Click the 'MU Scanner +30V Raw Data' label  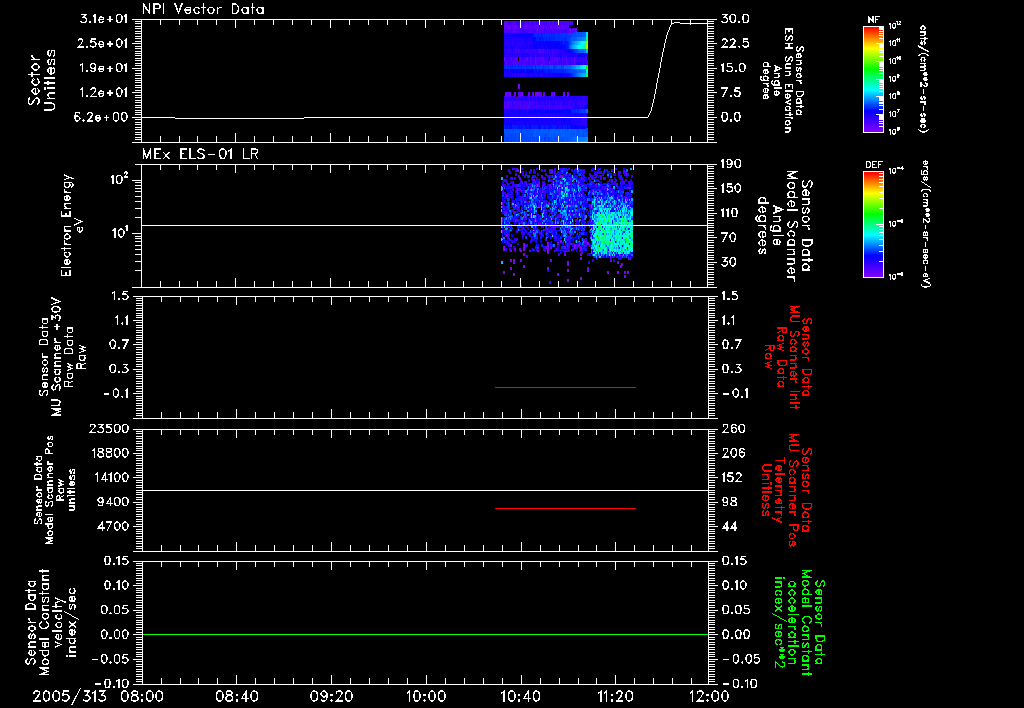tap(62, 357)
